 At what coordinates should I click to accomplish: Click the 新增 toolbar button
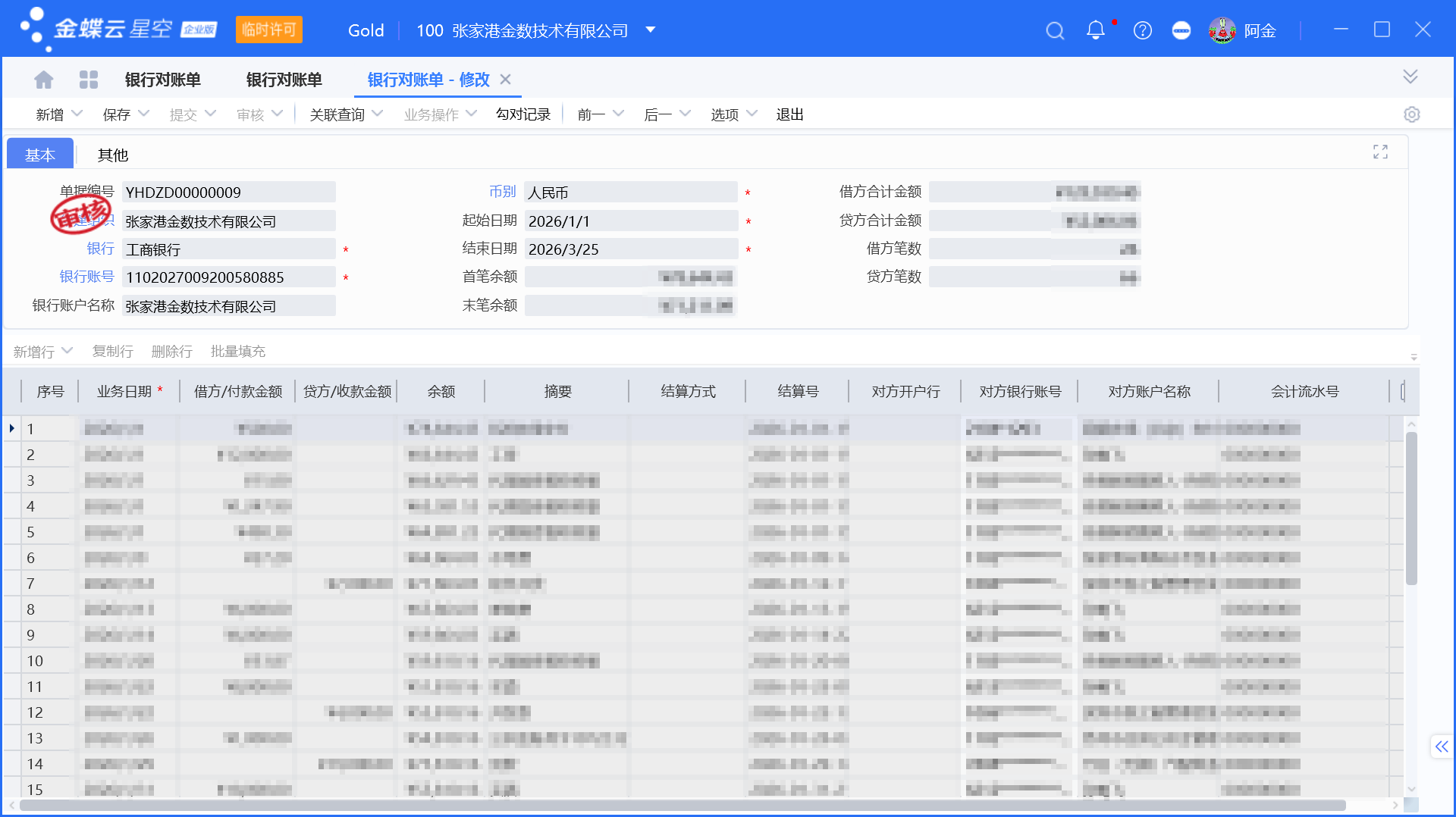click(x=50, y=114)
